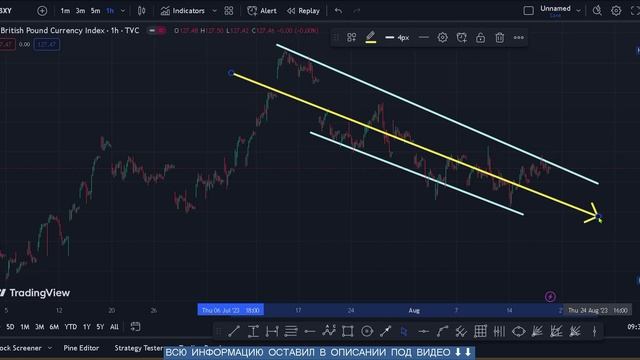Screen dimensions: 640x360
Task: Select the Ellipse drawing tool
Action: 518,331
